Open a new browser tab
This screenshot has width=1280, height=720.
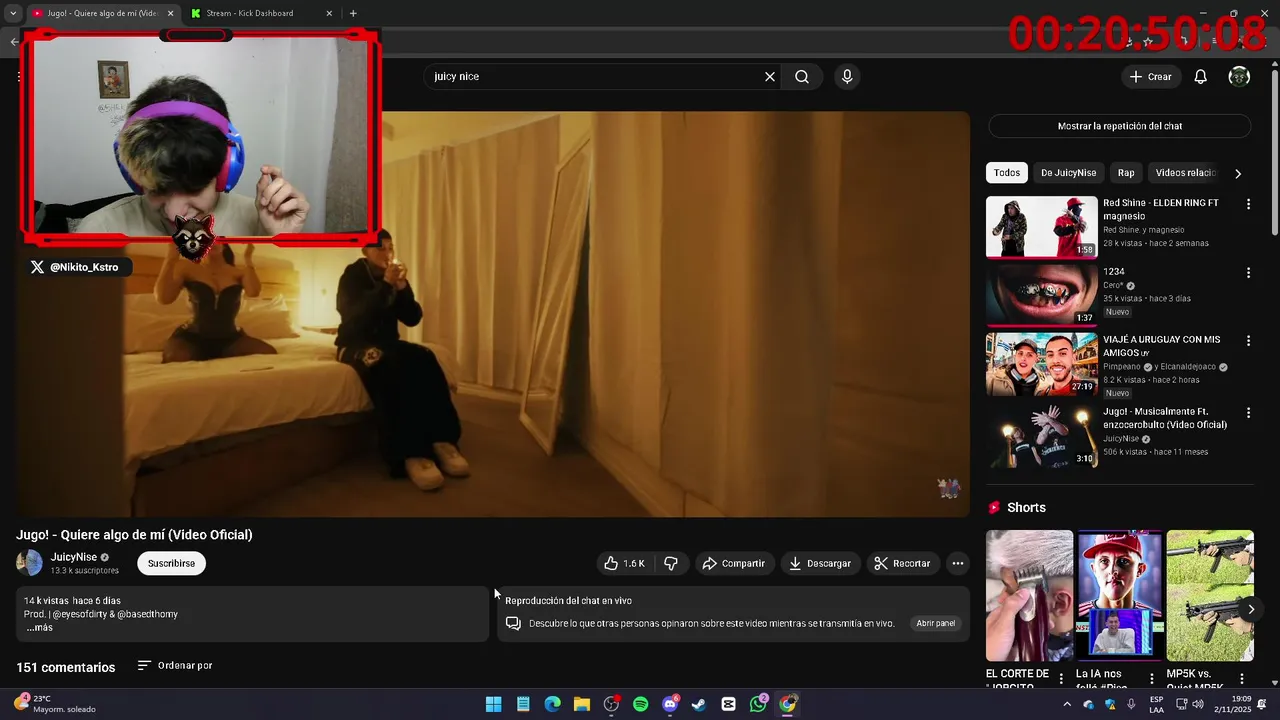pyautogui.click(x=353, y=14)
